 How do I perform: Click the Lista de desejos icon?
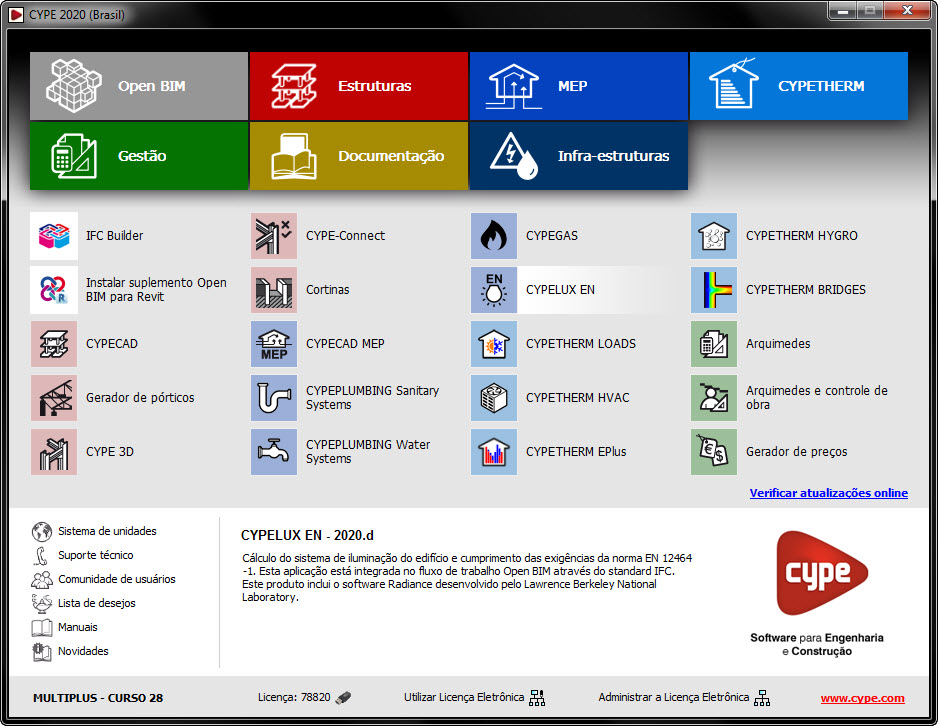pyautogui.click(x=42, y=603)
